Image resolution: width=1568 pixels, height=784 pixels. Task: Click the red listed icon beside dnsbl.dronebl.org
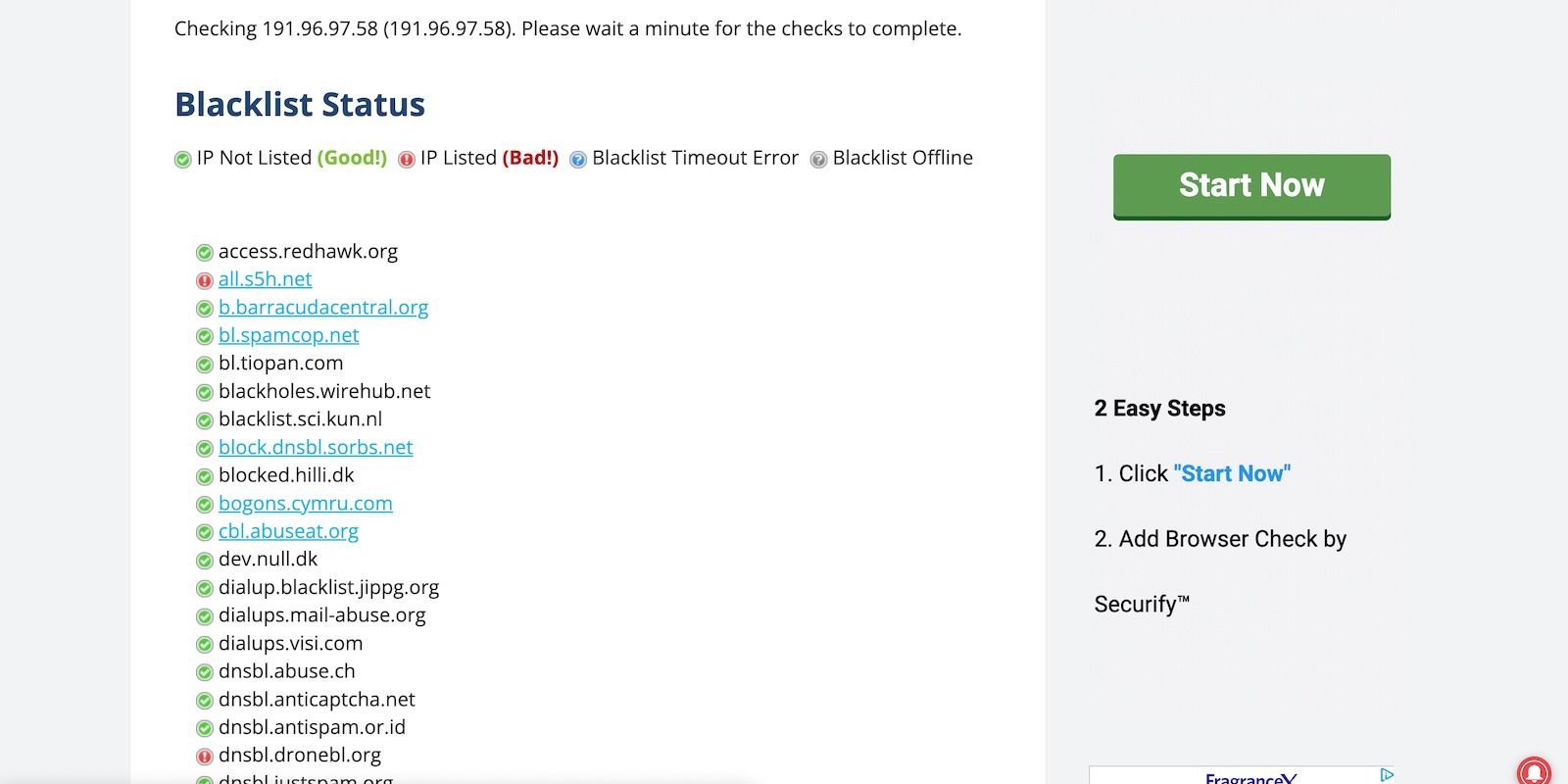pyautogui.click(x=204, y=757)
